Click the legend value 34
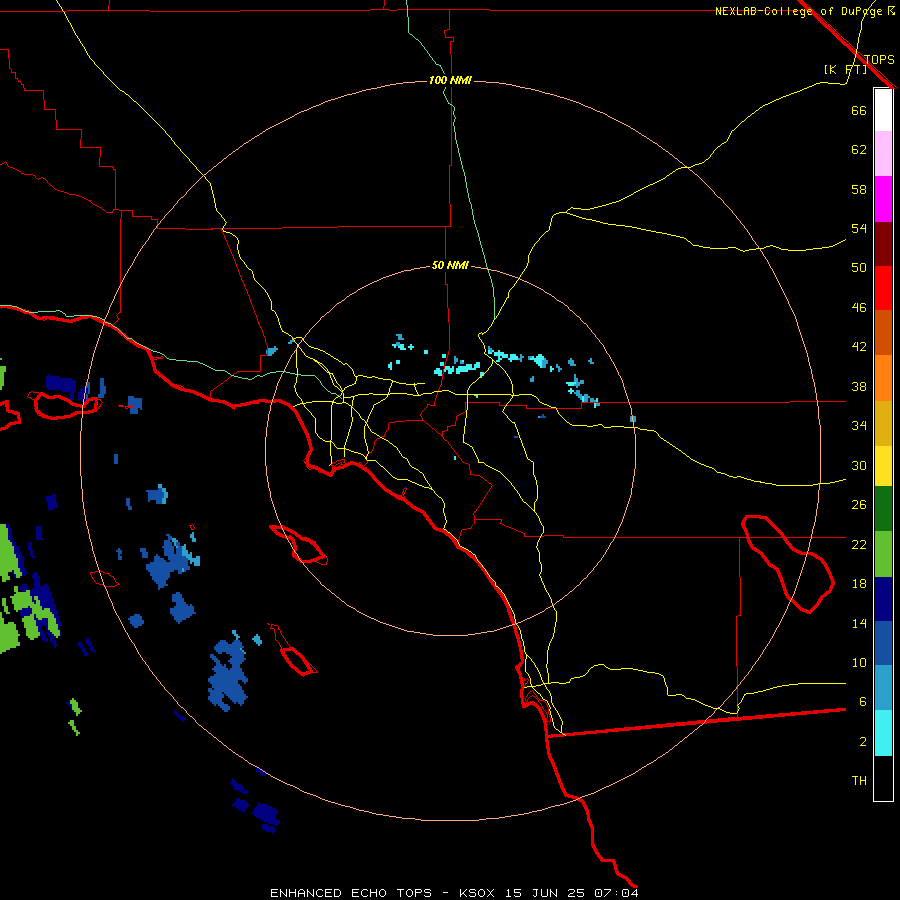Viewport: 900px width, 900px height. tap(859, 426)
